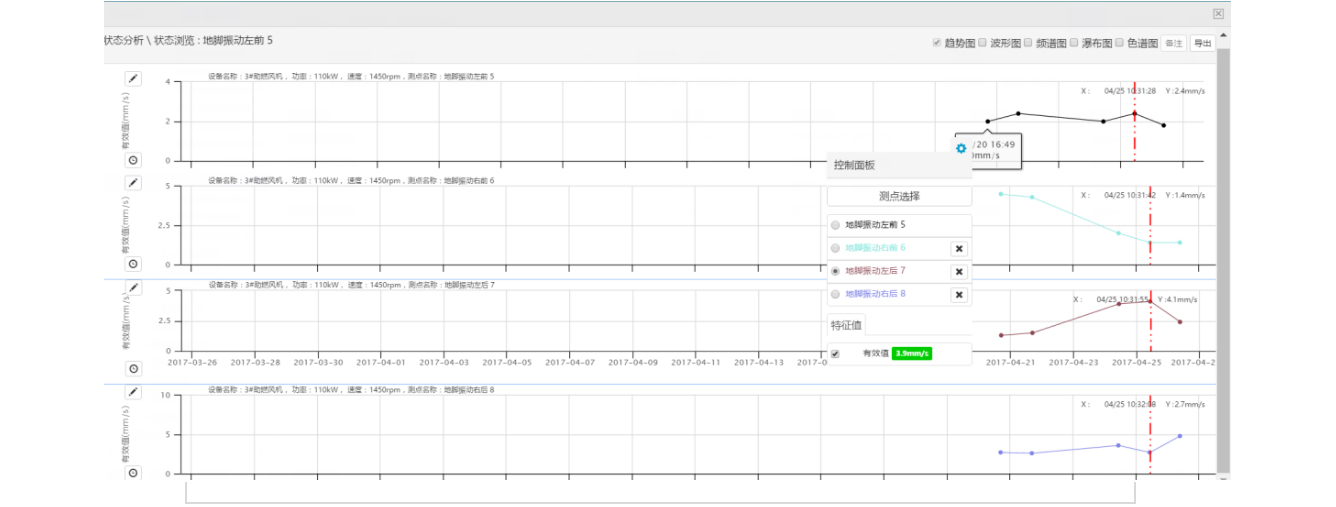The height and width of the screenshot is (507, 1336).
Task: Toggle the 有效值 feature checkbox
Action: [x=836, y=354]
